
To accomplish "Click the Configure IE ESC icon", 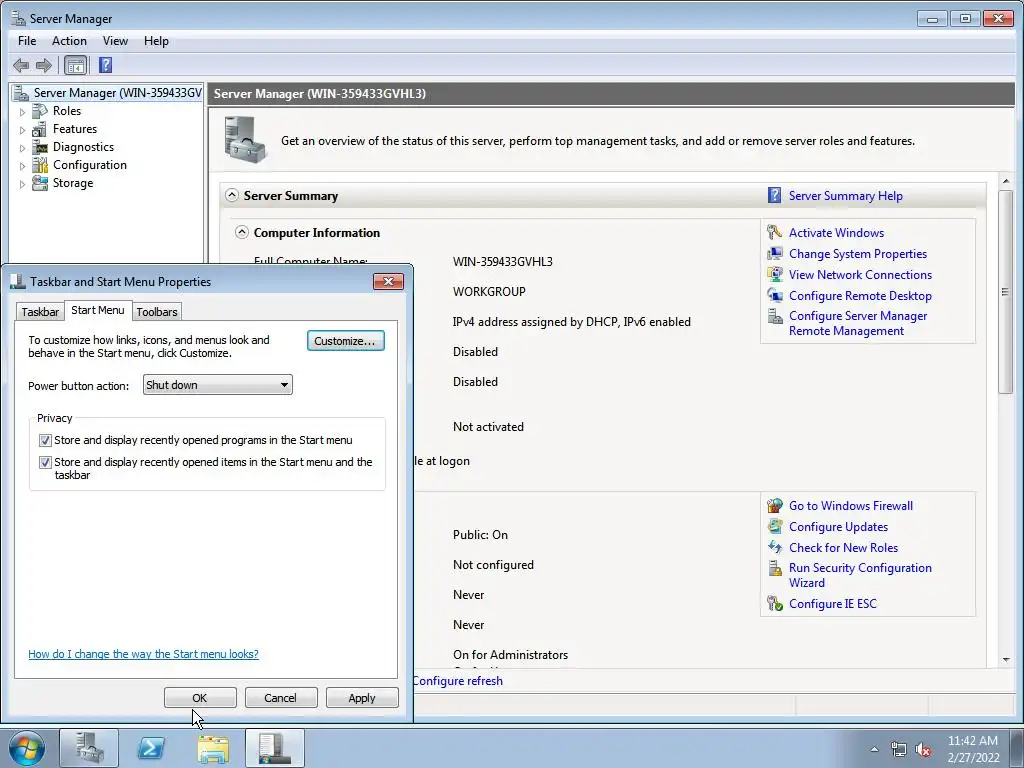I will point(775,603).
